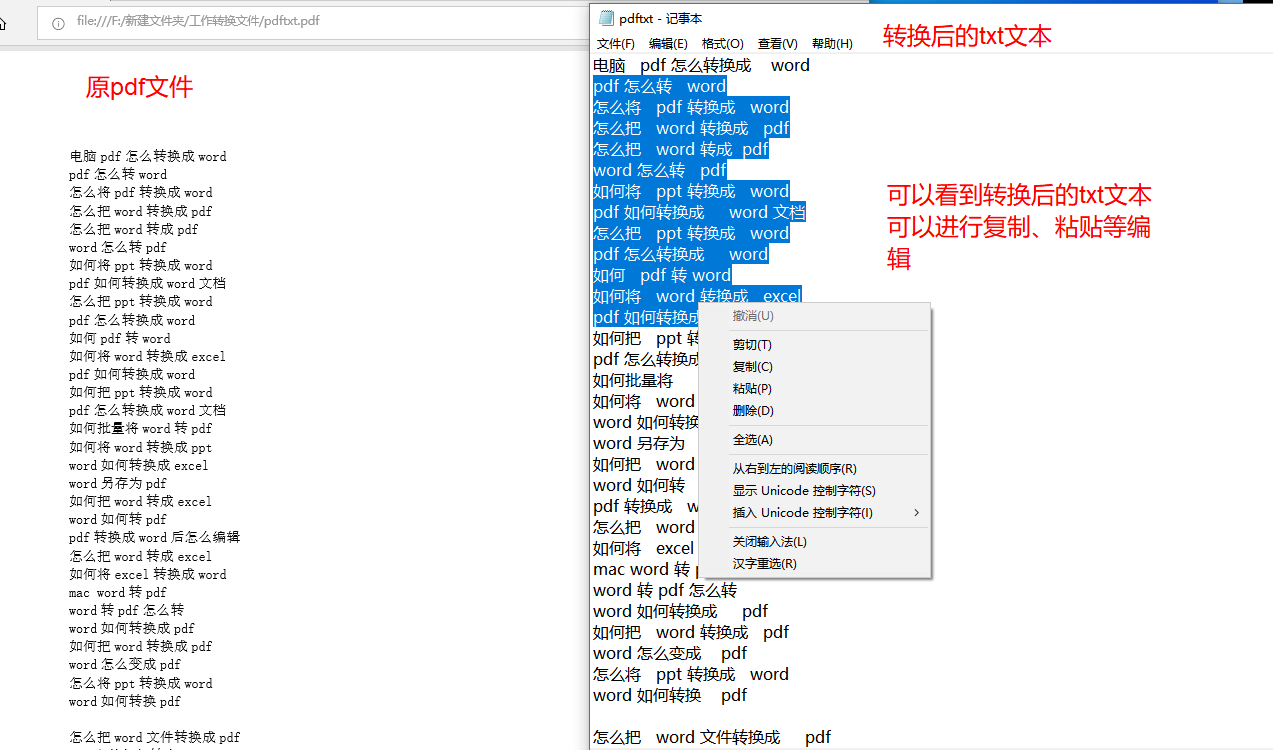Click PDF line word 怎么变成 pdf
1273x750 pixels.
[x=125, y=664]
